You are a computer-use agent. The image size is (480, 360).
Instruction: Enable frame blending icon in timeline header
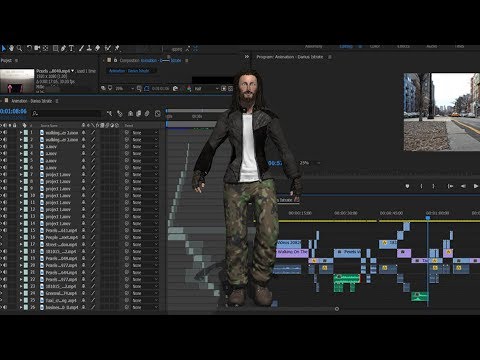click(x=139, y=114)
